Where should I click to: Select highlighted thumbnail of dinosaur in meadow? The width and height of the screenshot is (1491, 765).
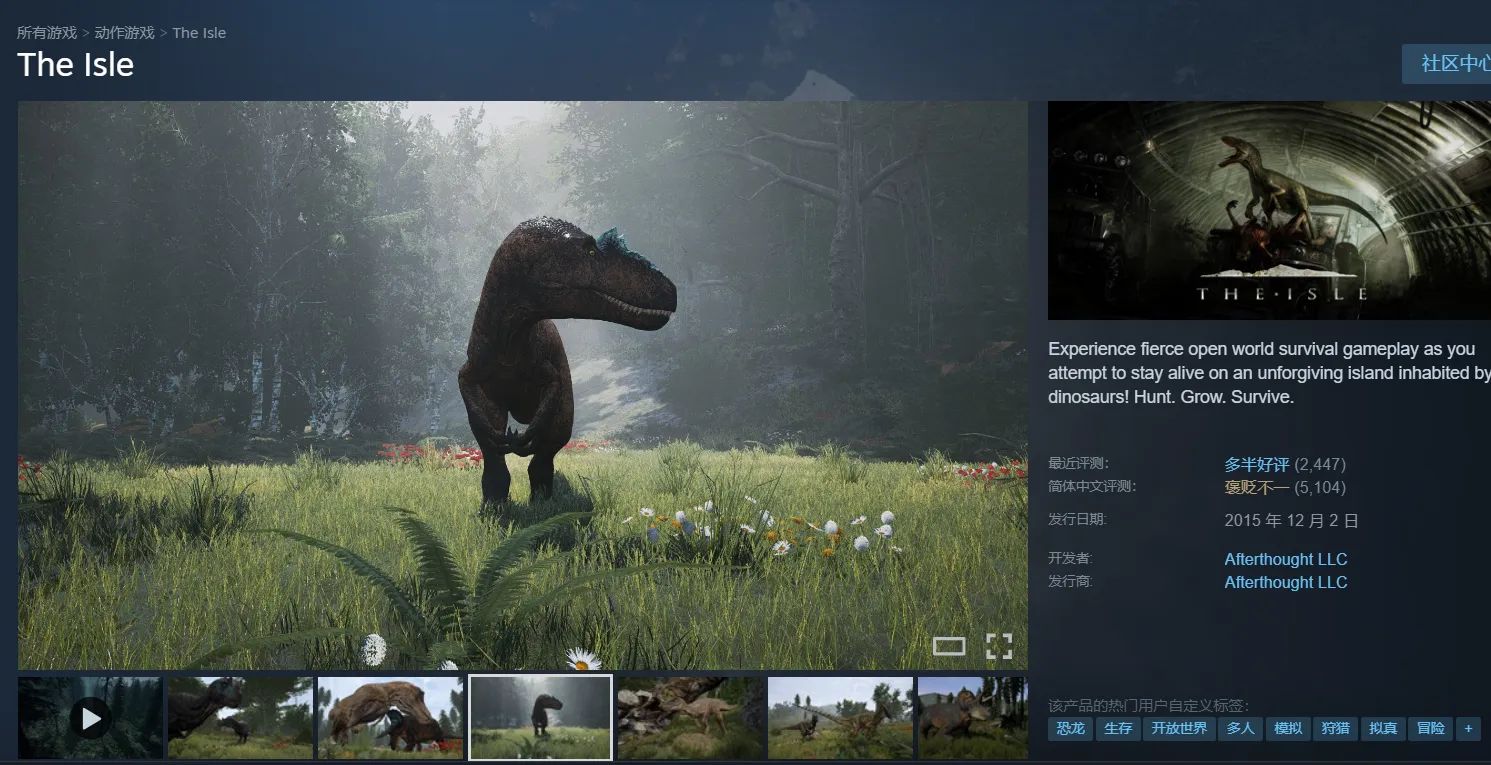click(540, 718)
